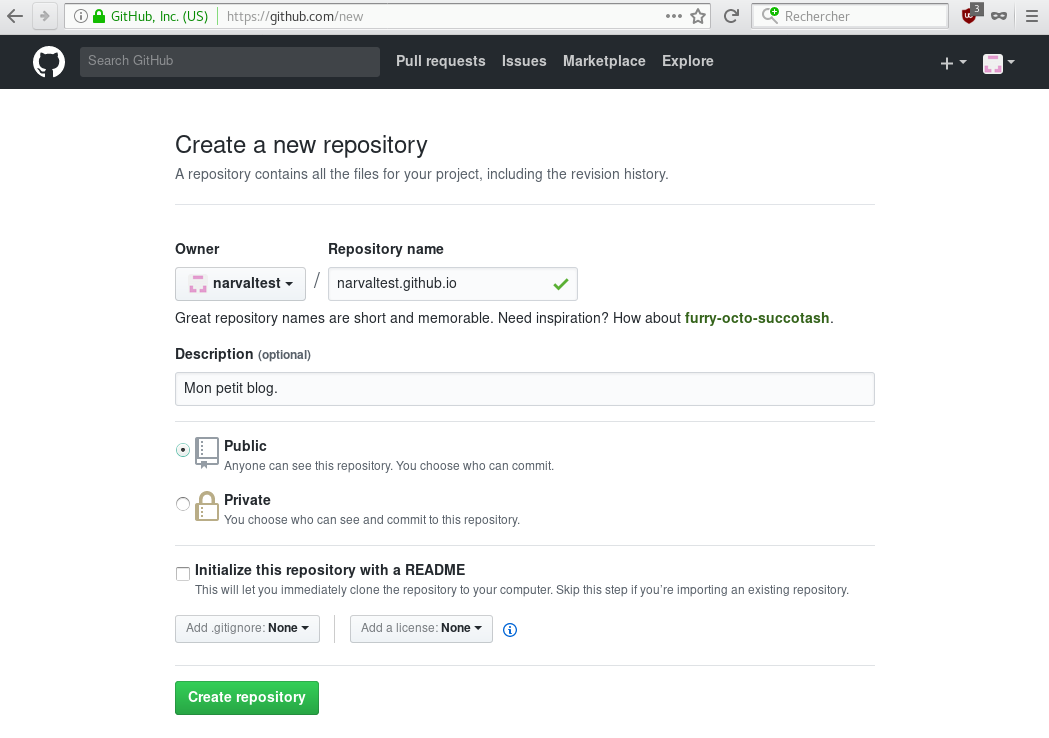Click the bookmark star icon
1049x738 pixels.
tap(699, 16)
